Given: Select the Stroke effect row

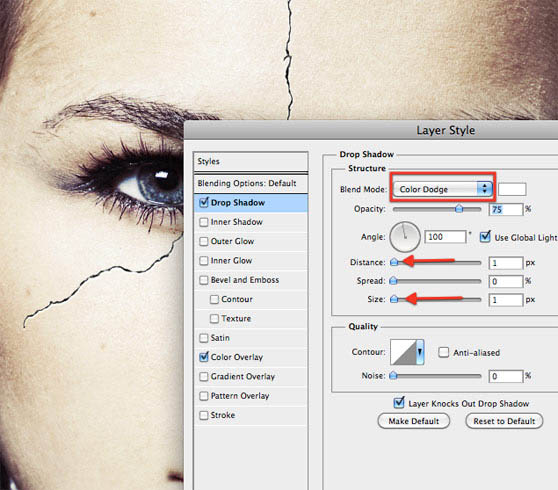Looking at the screenshot, I should (x=251, y=415).
